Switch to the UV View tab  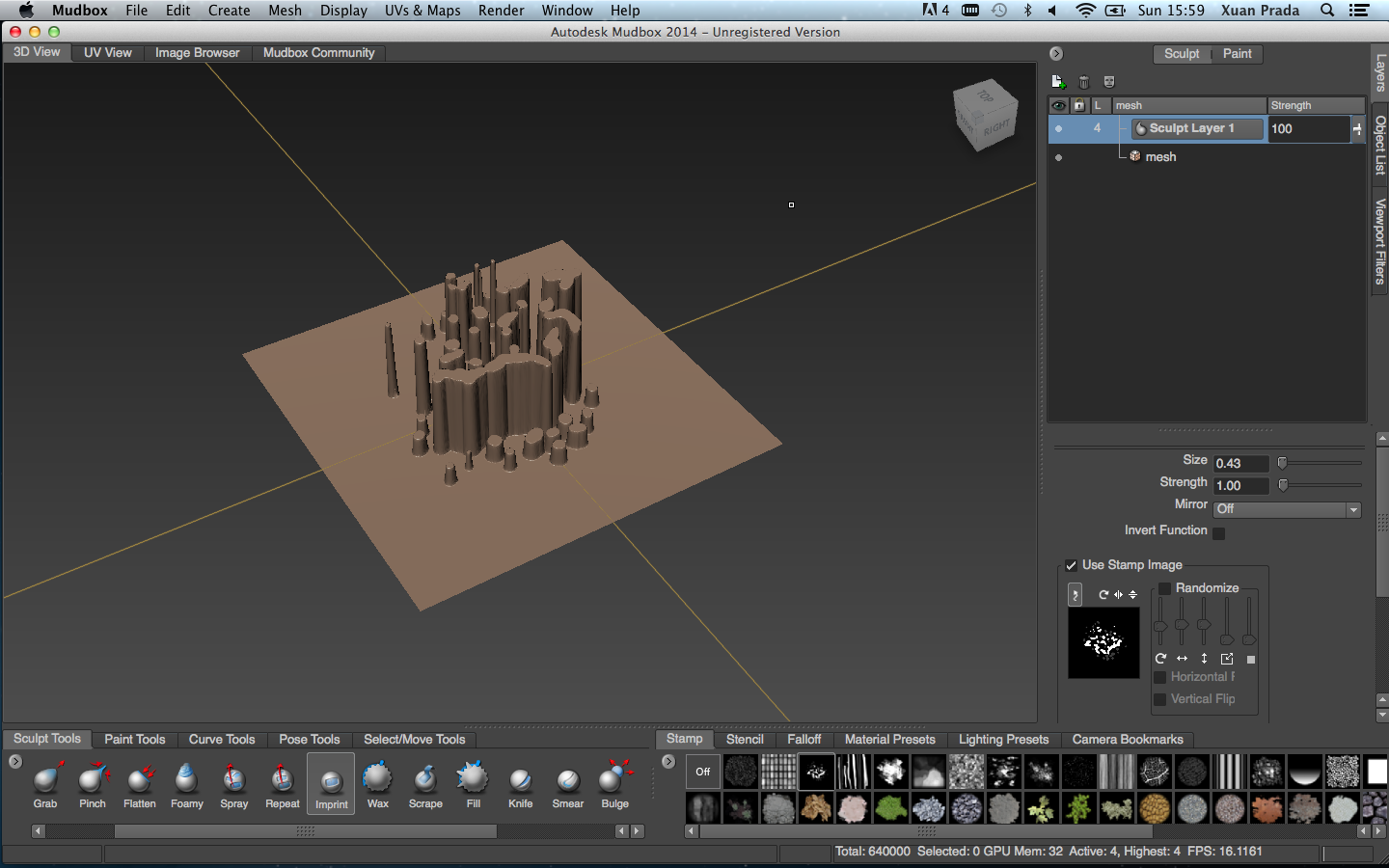pos(107,53)
